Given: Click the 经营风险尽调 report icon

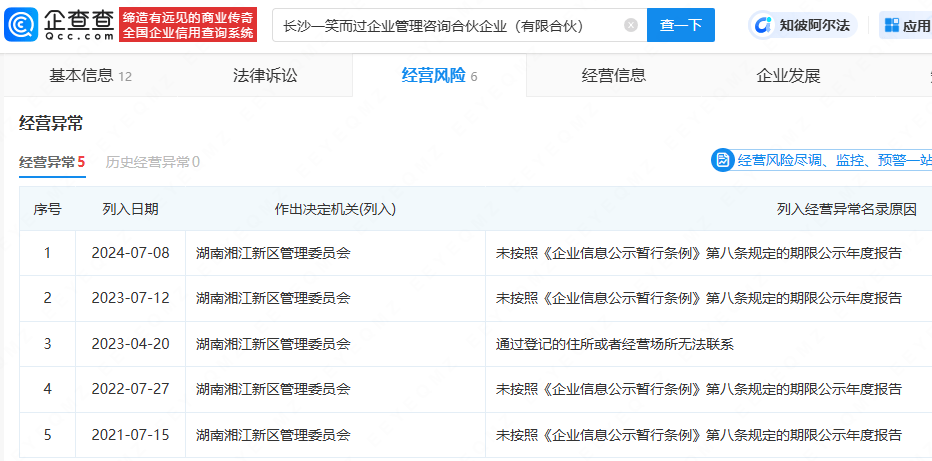Looking at the screenshot, I should 723,160.
